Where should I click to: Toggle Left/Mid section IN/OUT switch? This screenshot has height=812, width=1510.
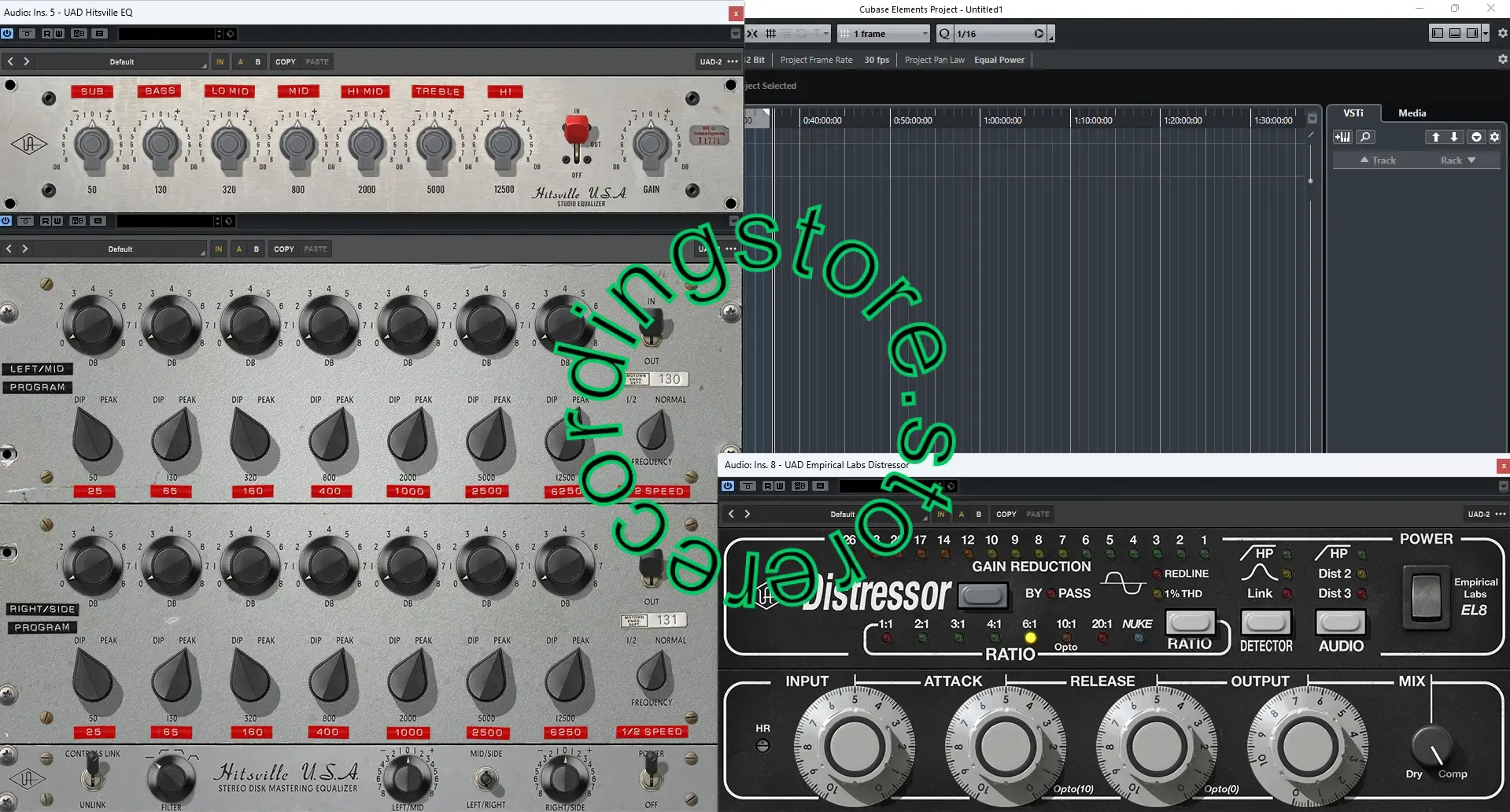pos(652,328)
